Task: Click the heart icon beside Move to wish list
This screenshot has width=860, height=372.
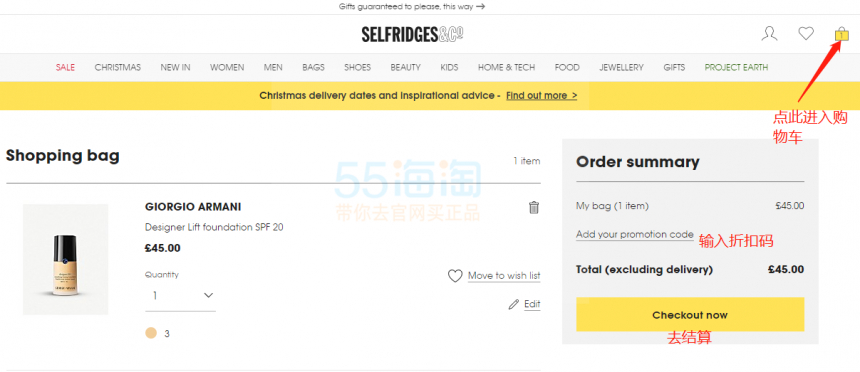Action: 455,275
